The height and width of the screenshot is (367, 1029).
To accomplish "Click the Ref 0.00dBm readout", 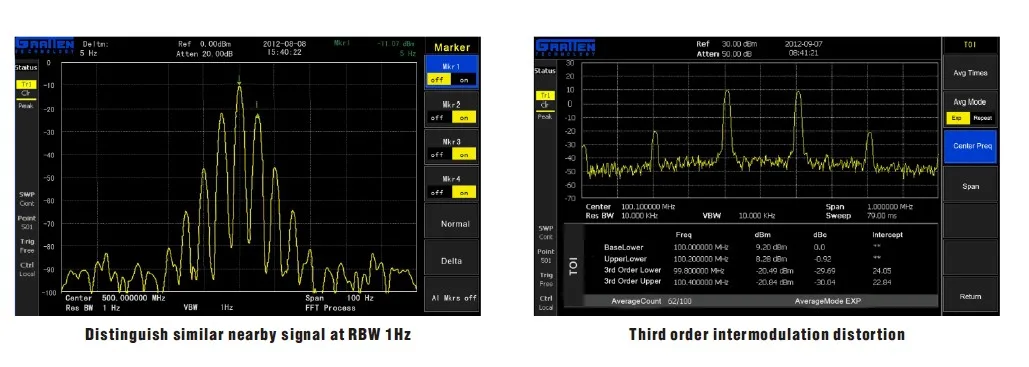I will (x=204, y=44).
